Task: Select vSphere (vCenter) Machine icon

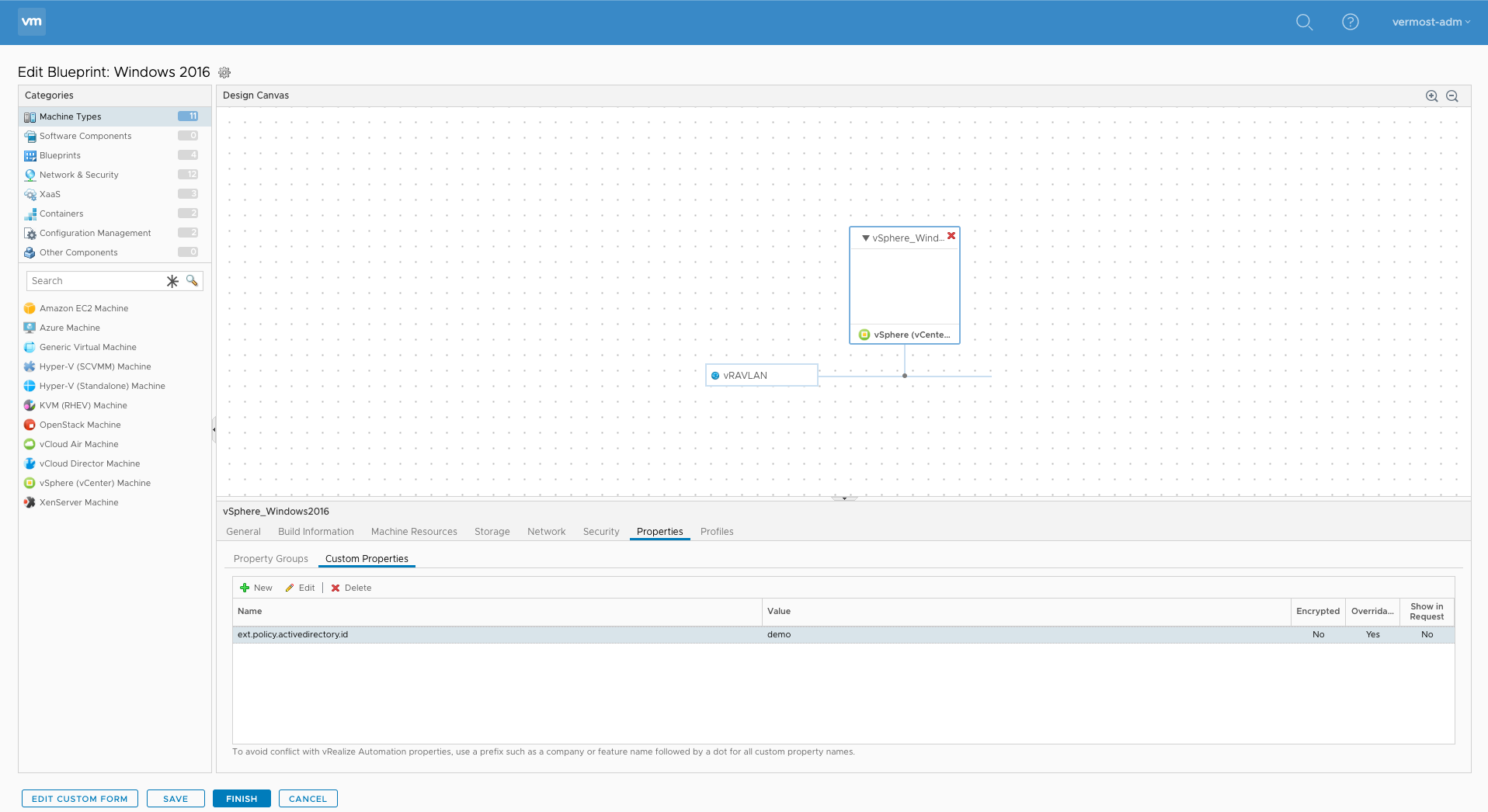Action: pos(30,483)
